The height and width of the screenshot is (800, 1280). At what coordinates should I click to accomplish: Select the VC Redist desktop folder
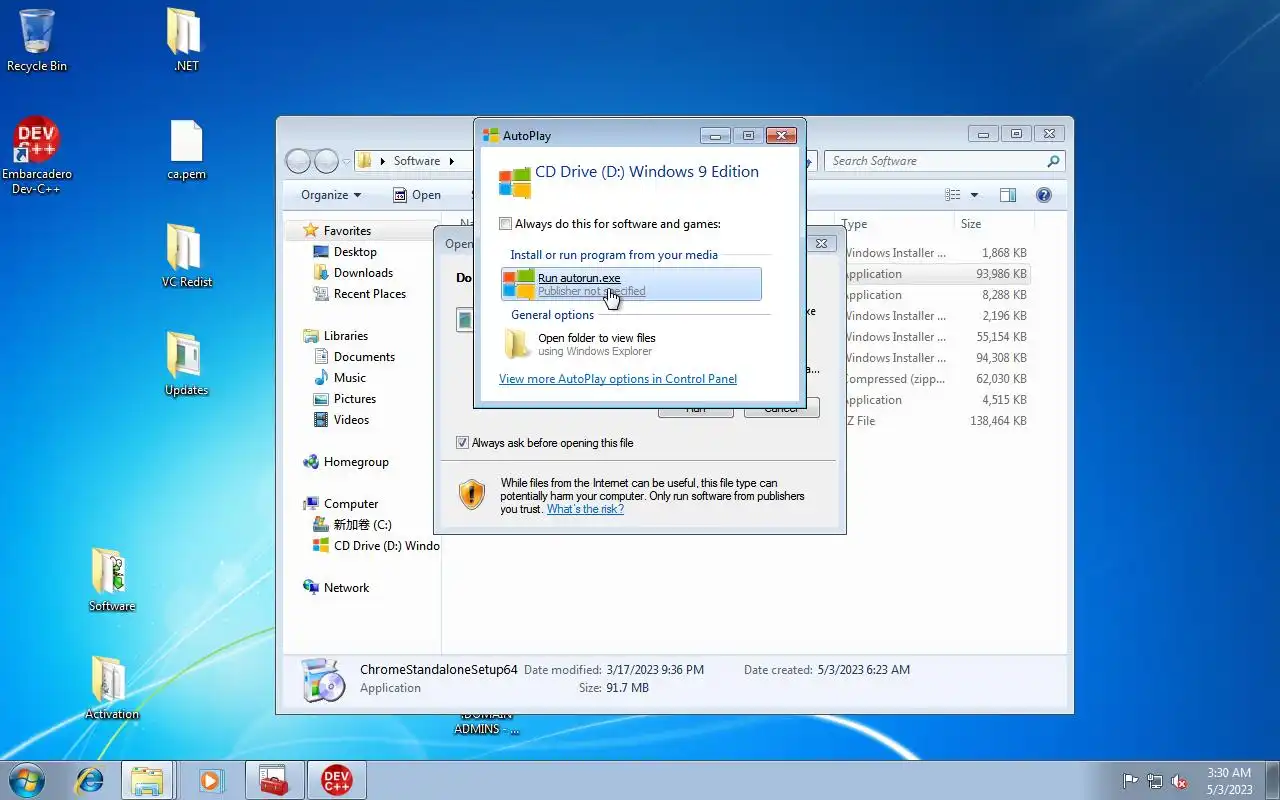(x=187, y=256)
